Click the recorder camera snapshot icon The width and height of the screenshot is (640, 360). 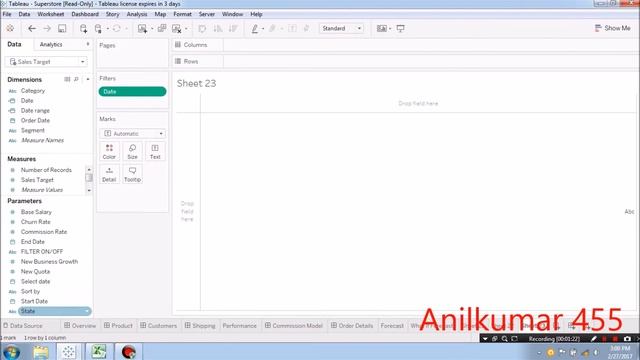(627, 339)
